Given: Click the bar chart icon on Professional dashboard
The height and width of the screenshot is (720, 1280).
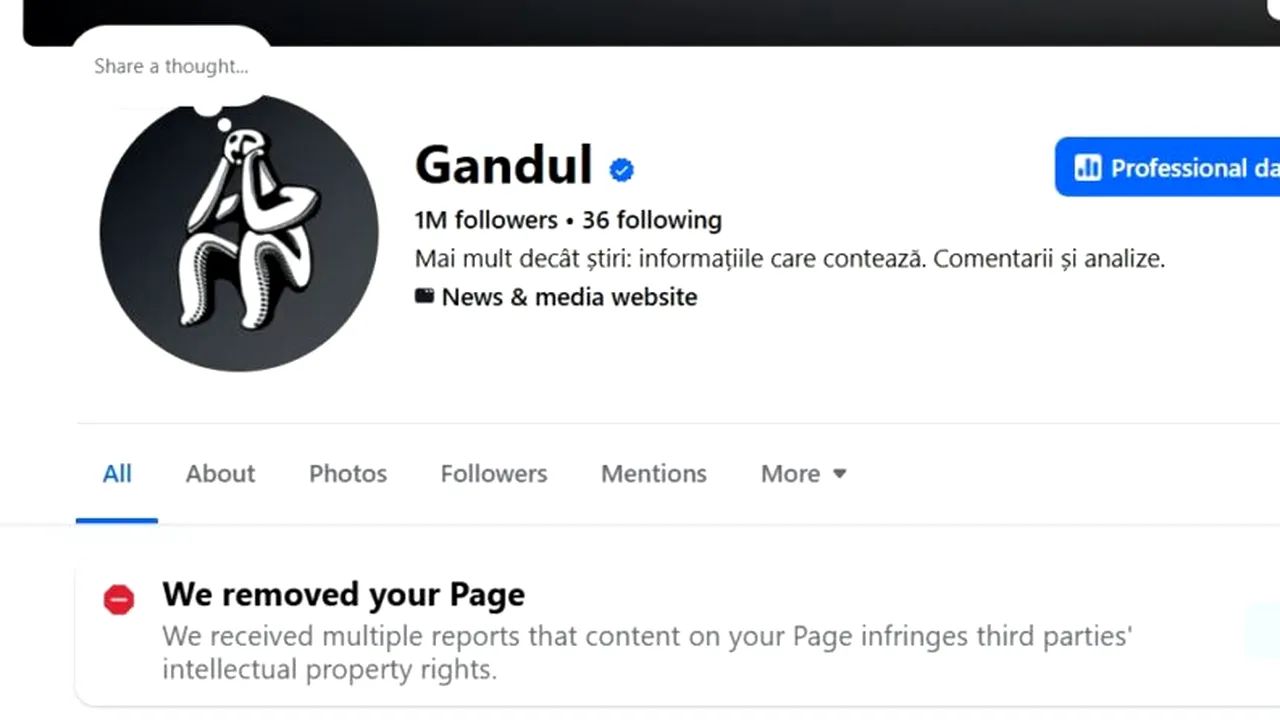Looking at the screenshot, I should pos(1087,167).
